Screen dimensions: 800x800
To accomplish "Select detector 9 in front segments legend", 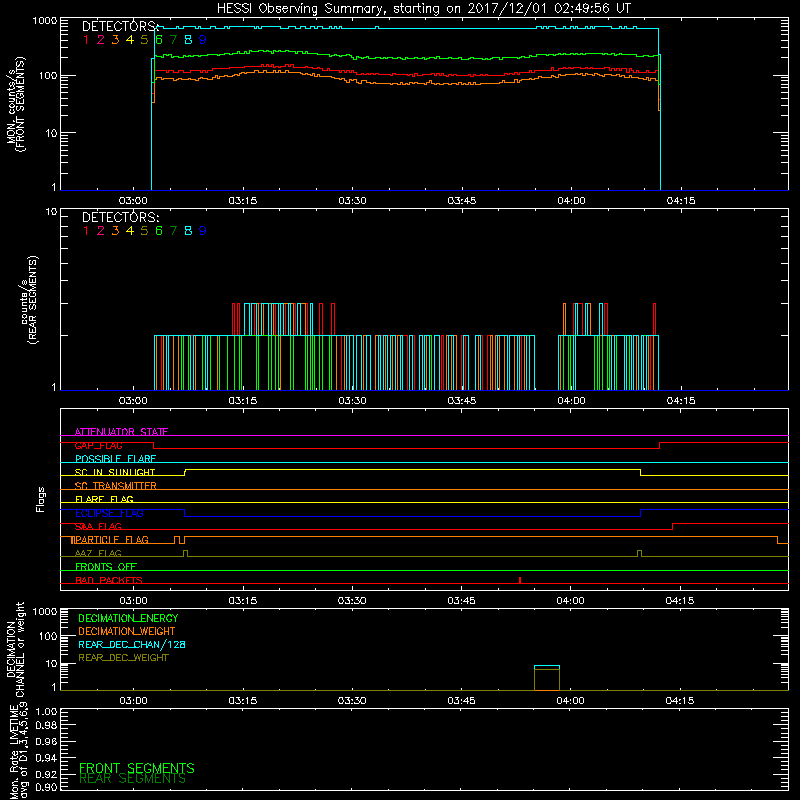I will point(202,39).
